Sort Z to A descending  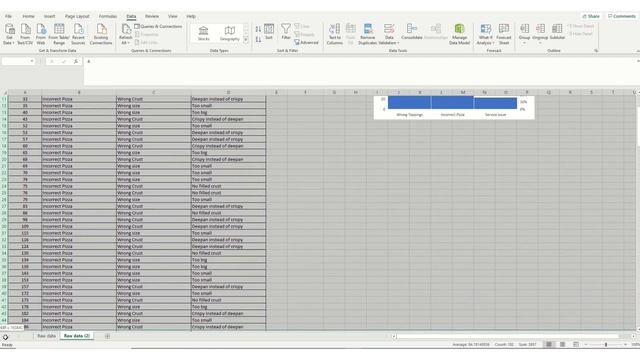[x=258, y=40]
